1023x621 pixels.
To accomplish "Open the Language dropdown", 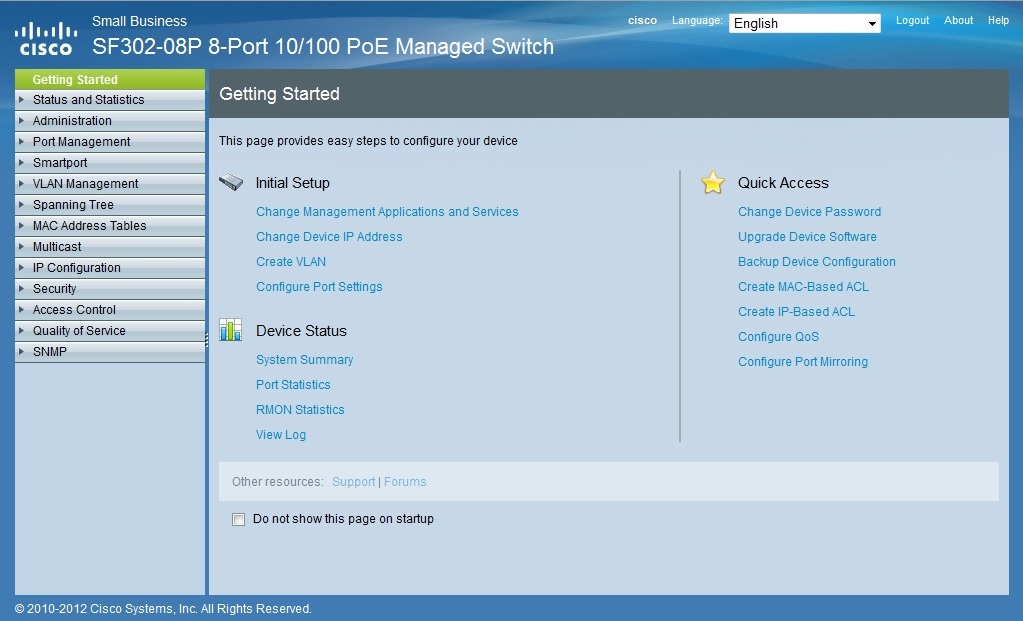I will [805, 23].
